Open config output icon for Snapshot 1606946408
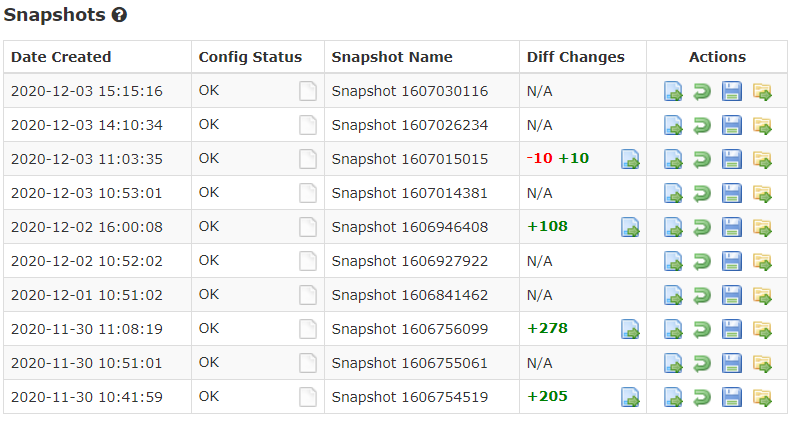The image size is (800, 428). (x=308, y=228)
